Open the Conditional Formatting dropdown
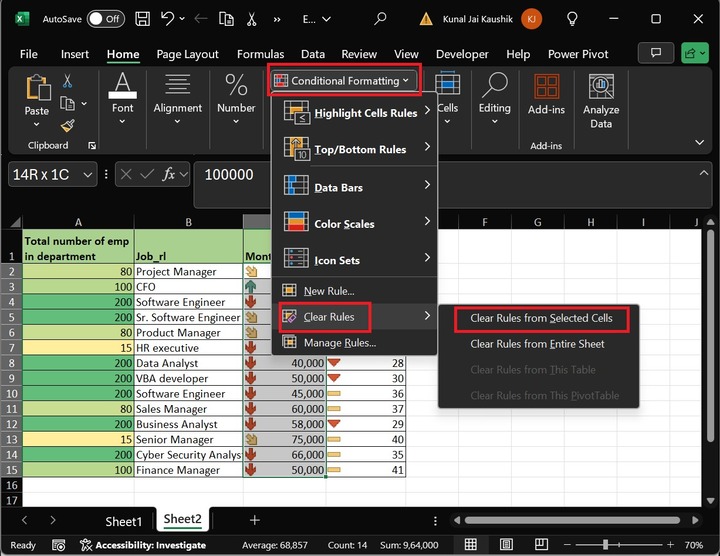This screenshot has height=556, width=720. pos(346,81)
